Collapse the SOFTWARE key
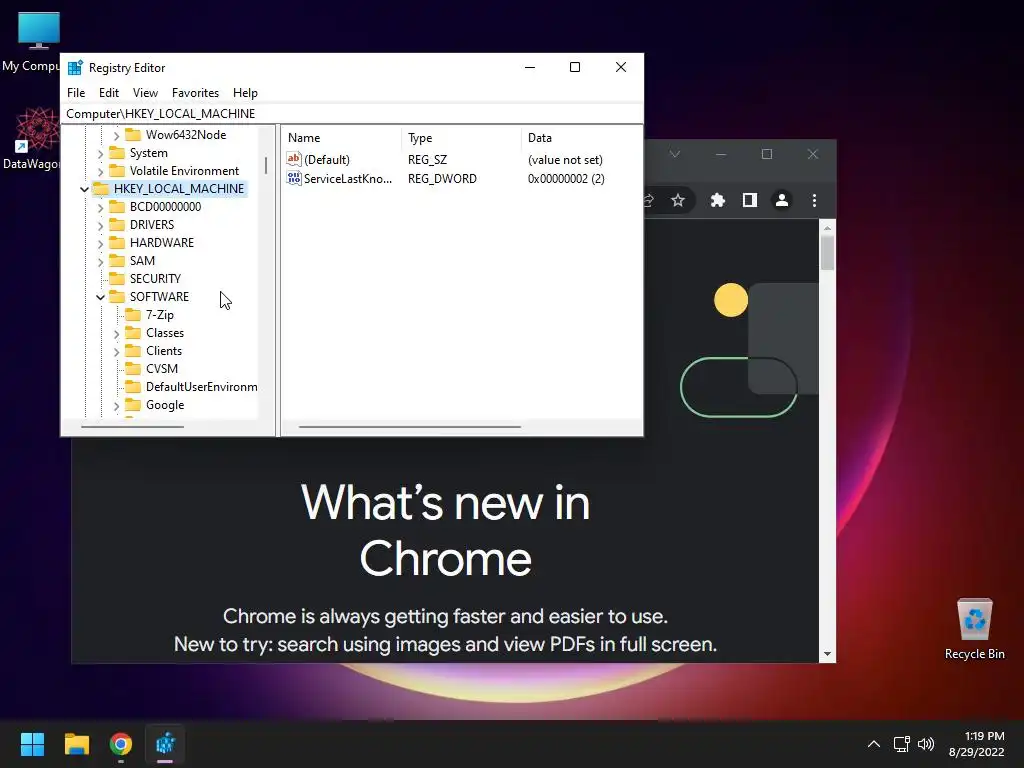 point(100,297)
